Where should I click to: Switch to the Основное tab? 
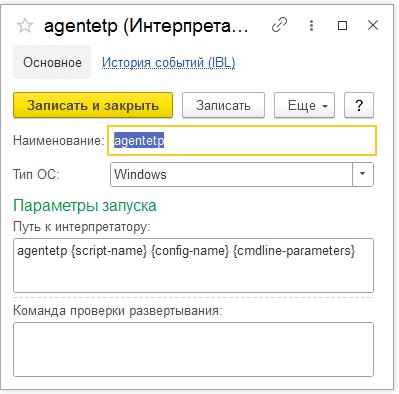tap(52, 62)
